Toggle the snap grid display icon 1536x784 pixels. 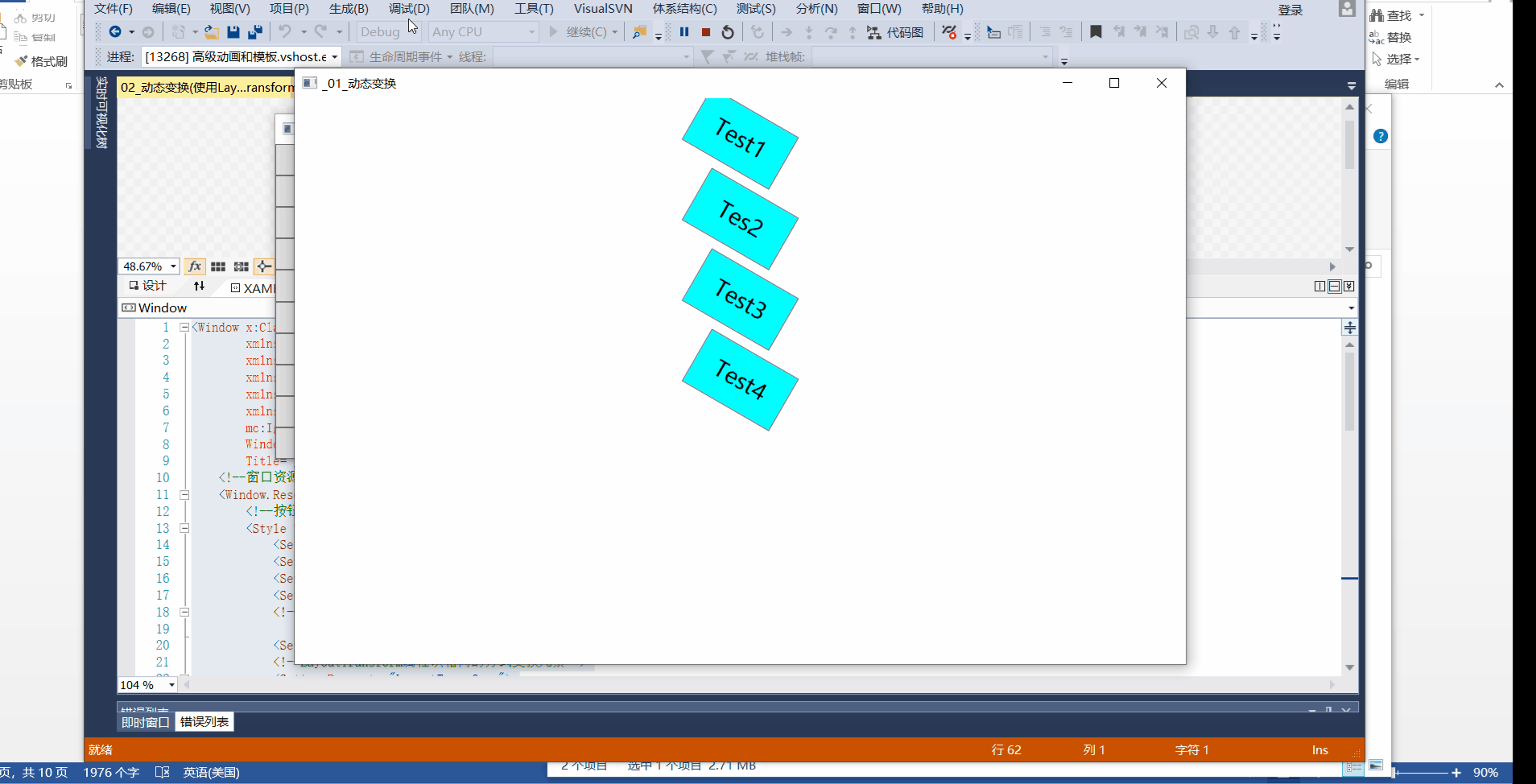(218, 266)
